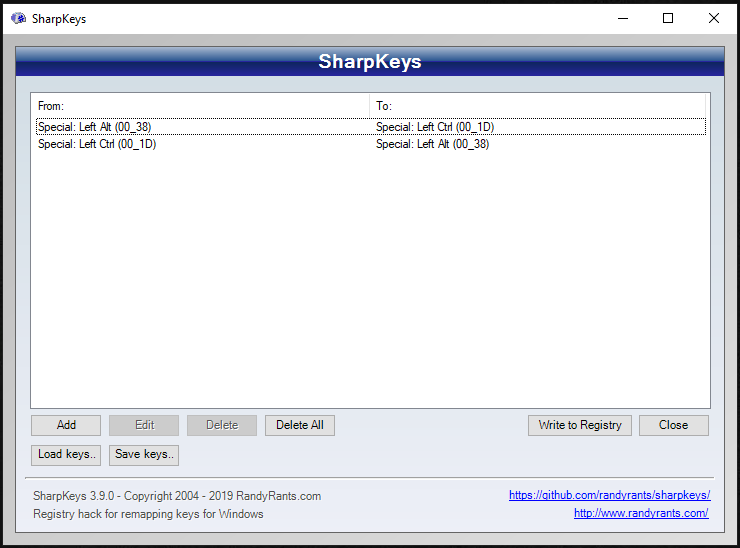Open the GitHub sharpkeys repository link
The height and width of the screenshot is (548, 740).
(609, 495)
